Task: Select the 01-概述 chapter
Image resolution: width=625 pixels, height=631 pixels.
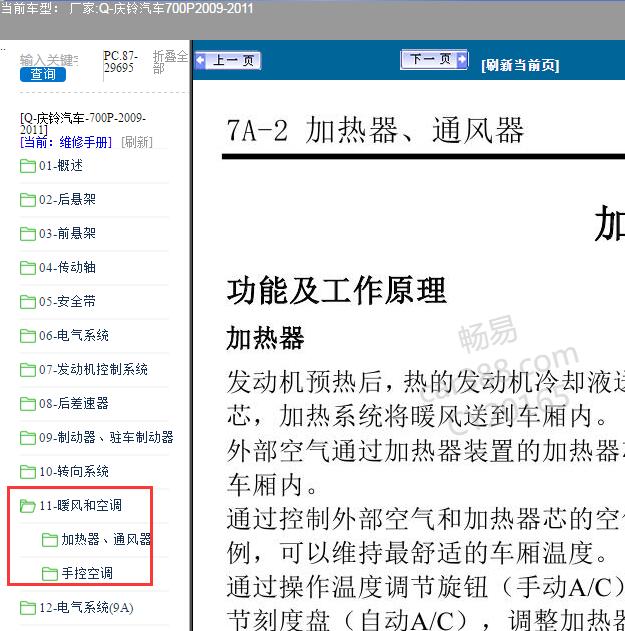Action: coord(61,165)
